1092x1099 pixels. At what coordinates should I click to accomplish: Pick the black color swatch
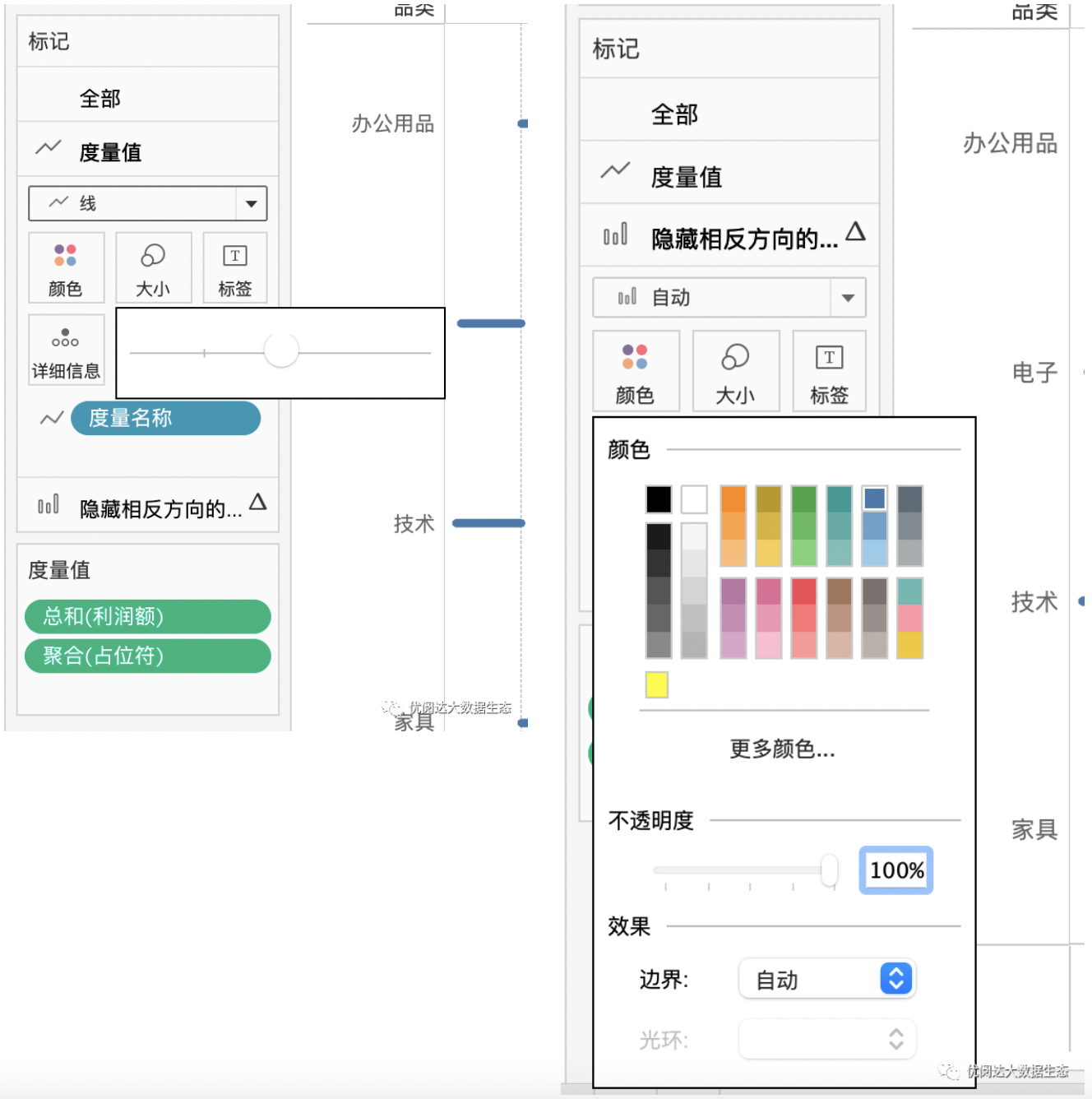pos(659,498)
